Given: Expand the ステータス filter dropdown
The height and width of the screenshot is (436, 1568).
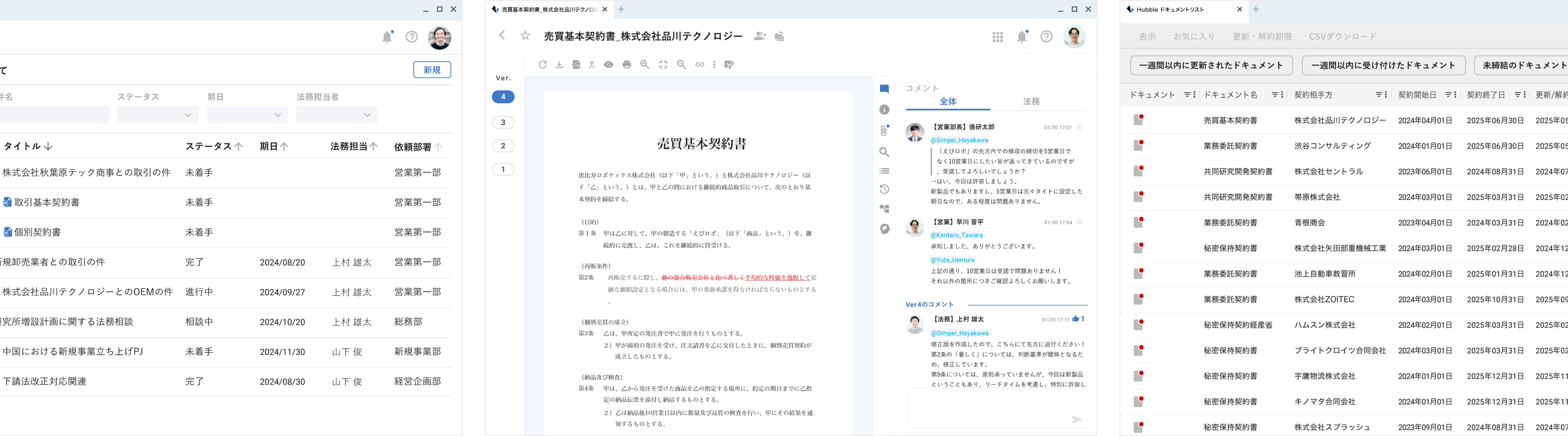Looking at the screenshot, I should (157, 114).
